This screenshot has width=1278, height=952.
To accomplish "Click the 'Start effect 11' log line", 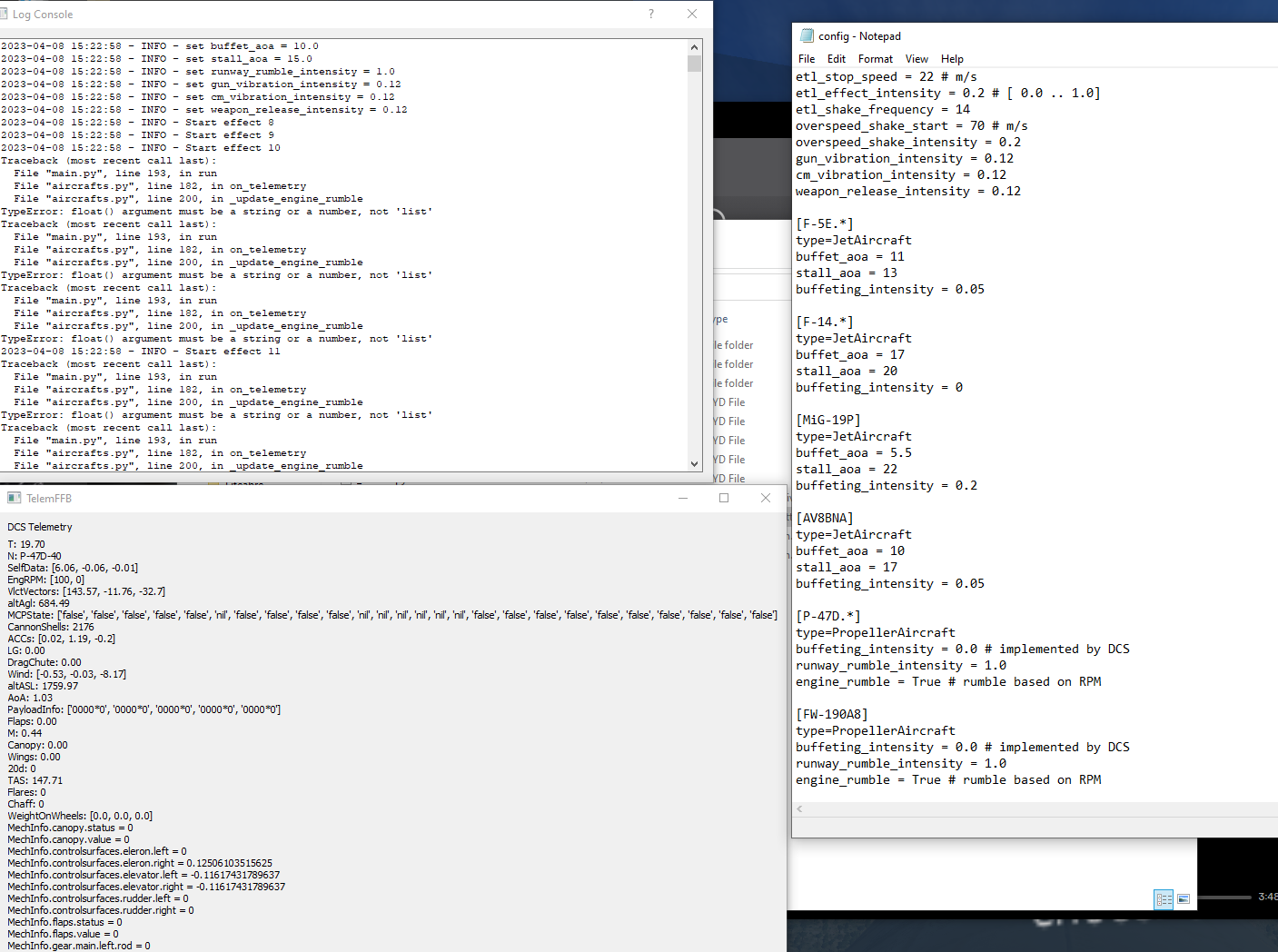I will tap(141, 352).
